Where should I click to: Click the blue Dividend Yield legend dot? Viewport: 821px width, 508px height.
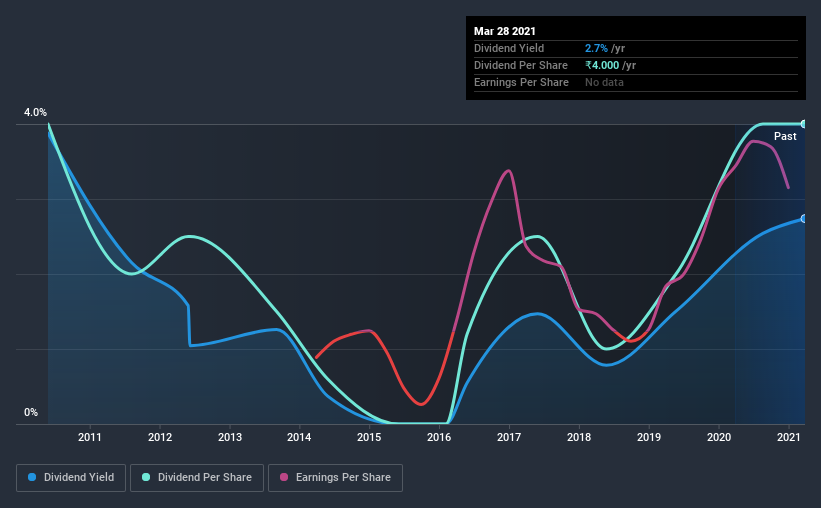click(32, 477)
